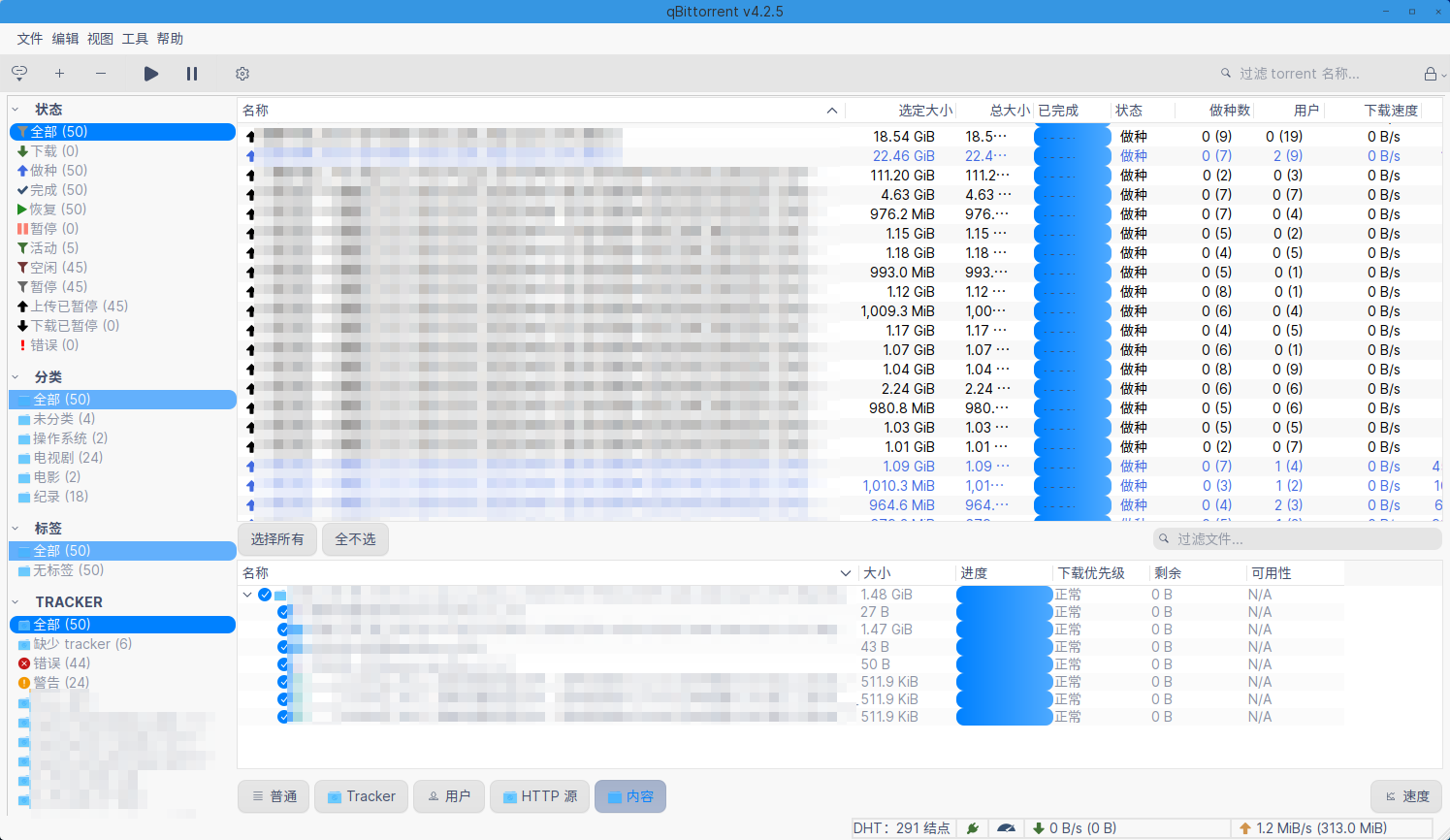Viewport: 1450px width, 840px height.
Task: Click the 过滤文件 search field
Action: 1300,539
